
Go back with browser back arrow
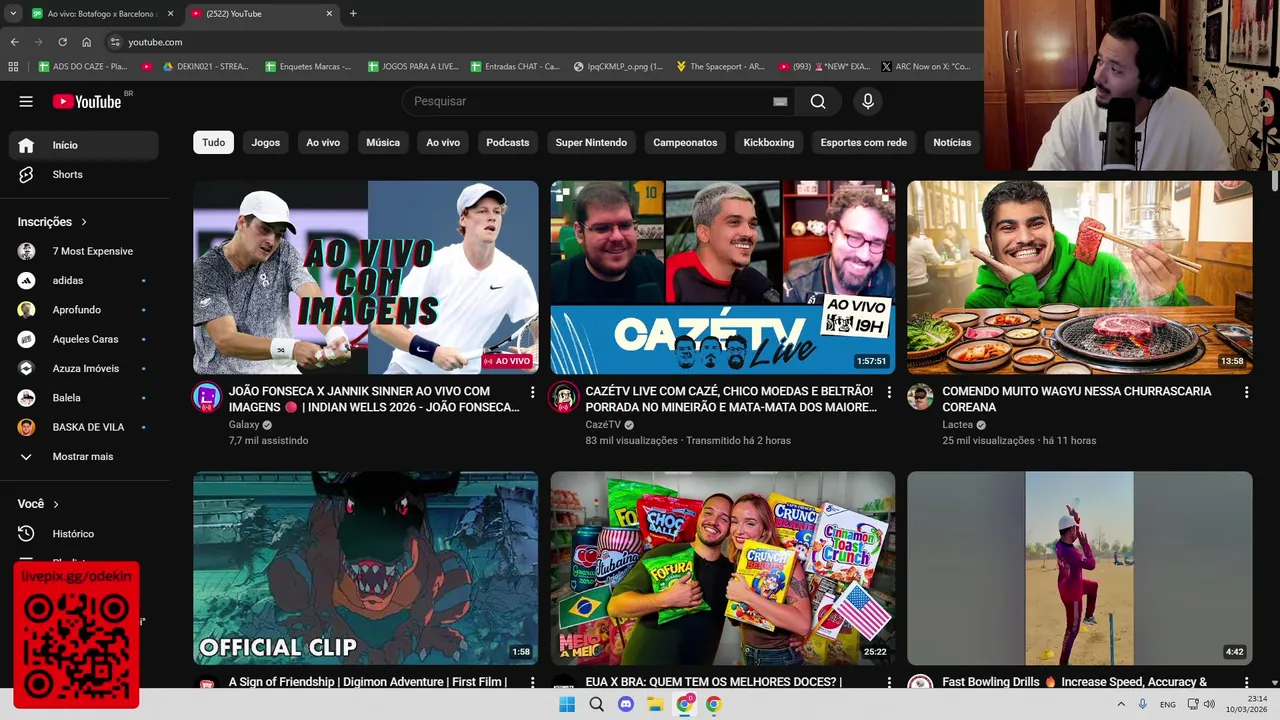14,42
